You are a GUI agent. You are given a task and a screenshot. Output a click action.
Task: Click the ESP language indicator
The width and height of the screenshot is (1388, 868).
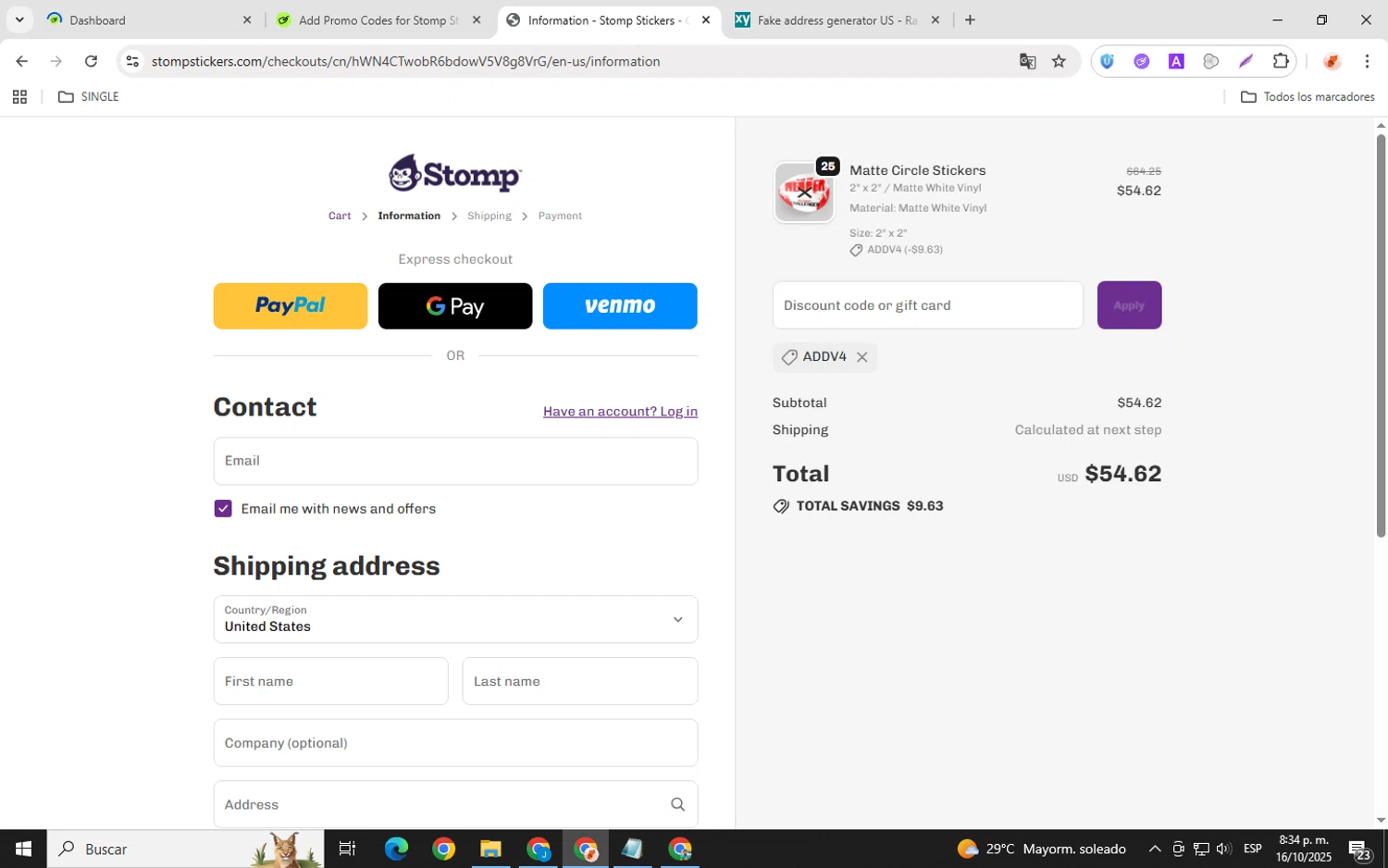(1253, 849)
